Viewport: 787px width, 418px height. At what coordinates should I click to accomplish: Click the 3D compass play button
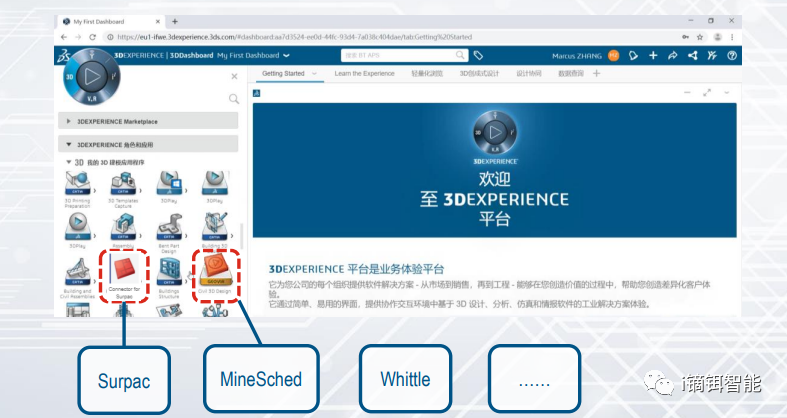[x=90, y=75]
